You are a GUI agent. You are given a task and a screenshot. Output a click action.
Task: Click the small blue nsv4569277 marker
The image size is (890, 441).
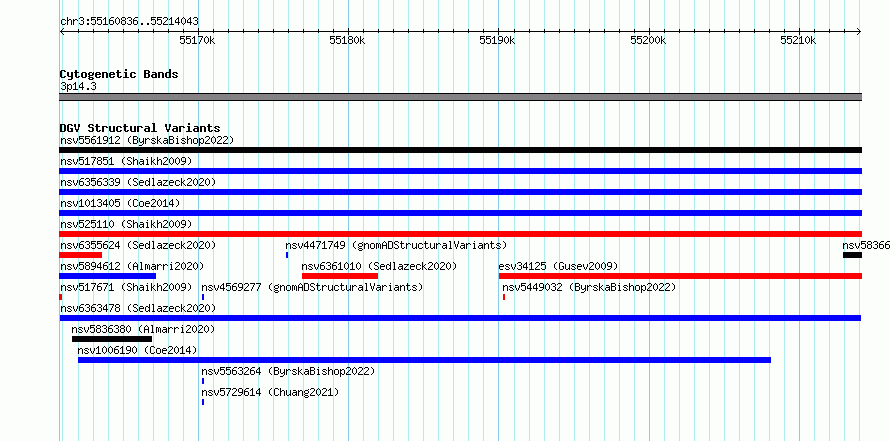click(203, 297)
